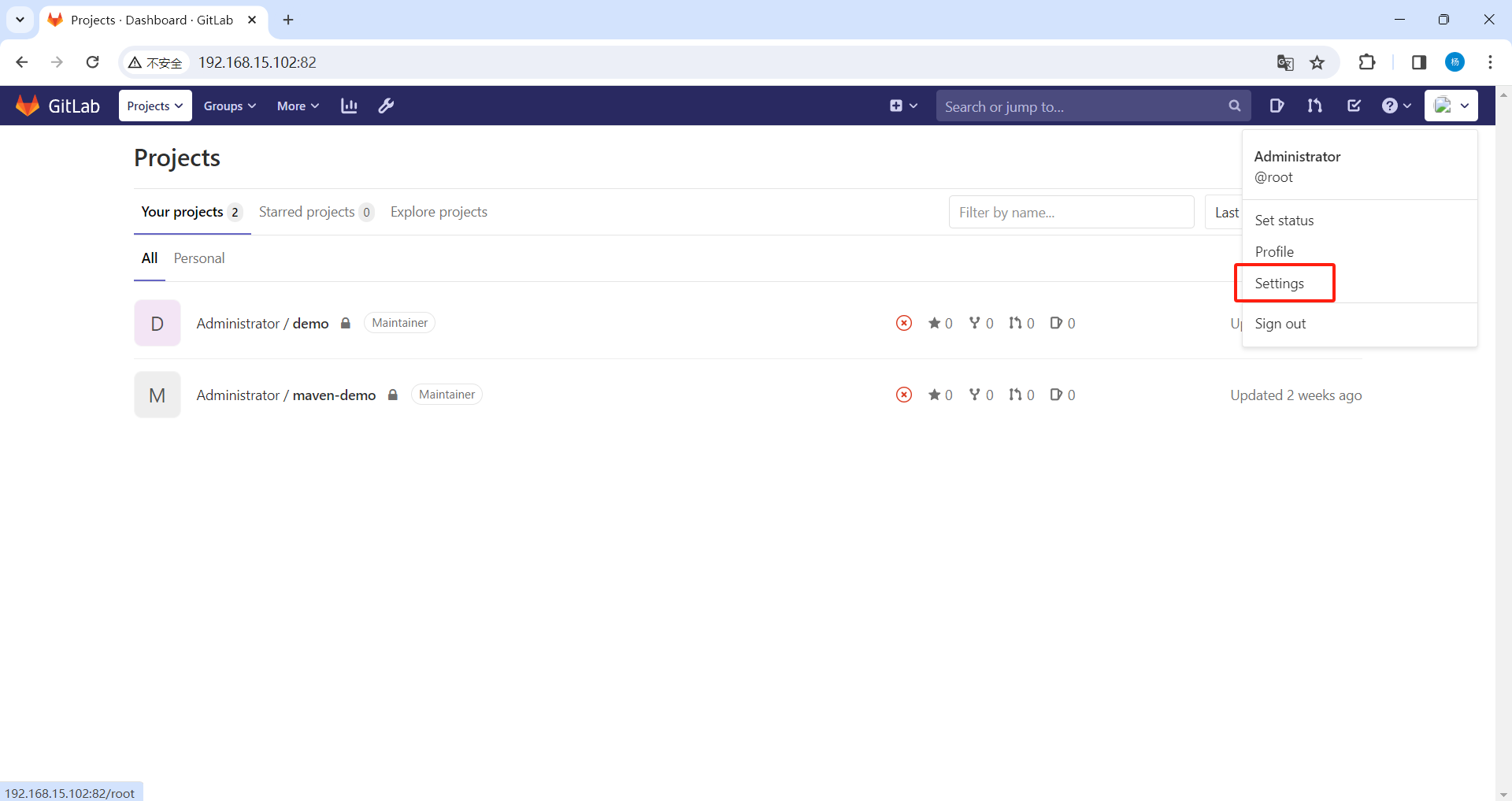Open the Groups dropdown menu
This screenshot has width=1512, height=801.
coord(229,106)
